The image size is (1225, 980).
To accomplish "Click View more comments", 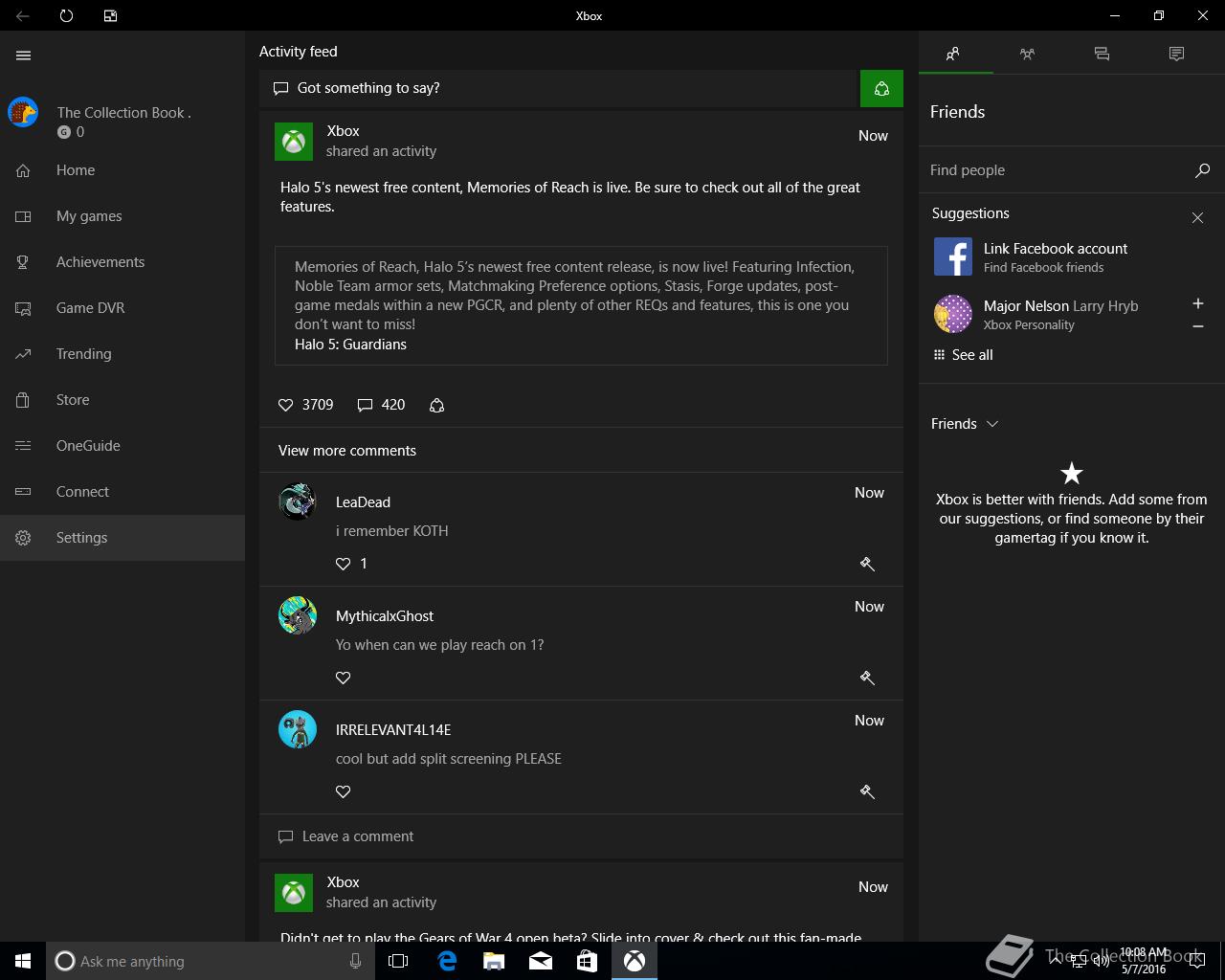I will (x=347, y=451).
